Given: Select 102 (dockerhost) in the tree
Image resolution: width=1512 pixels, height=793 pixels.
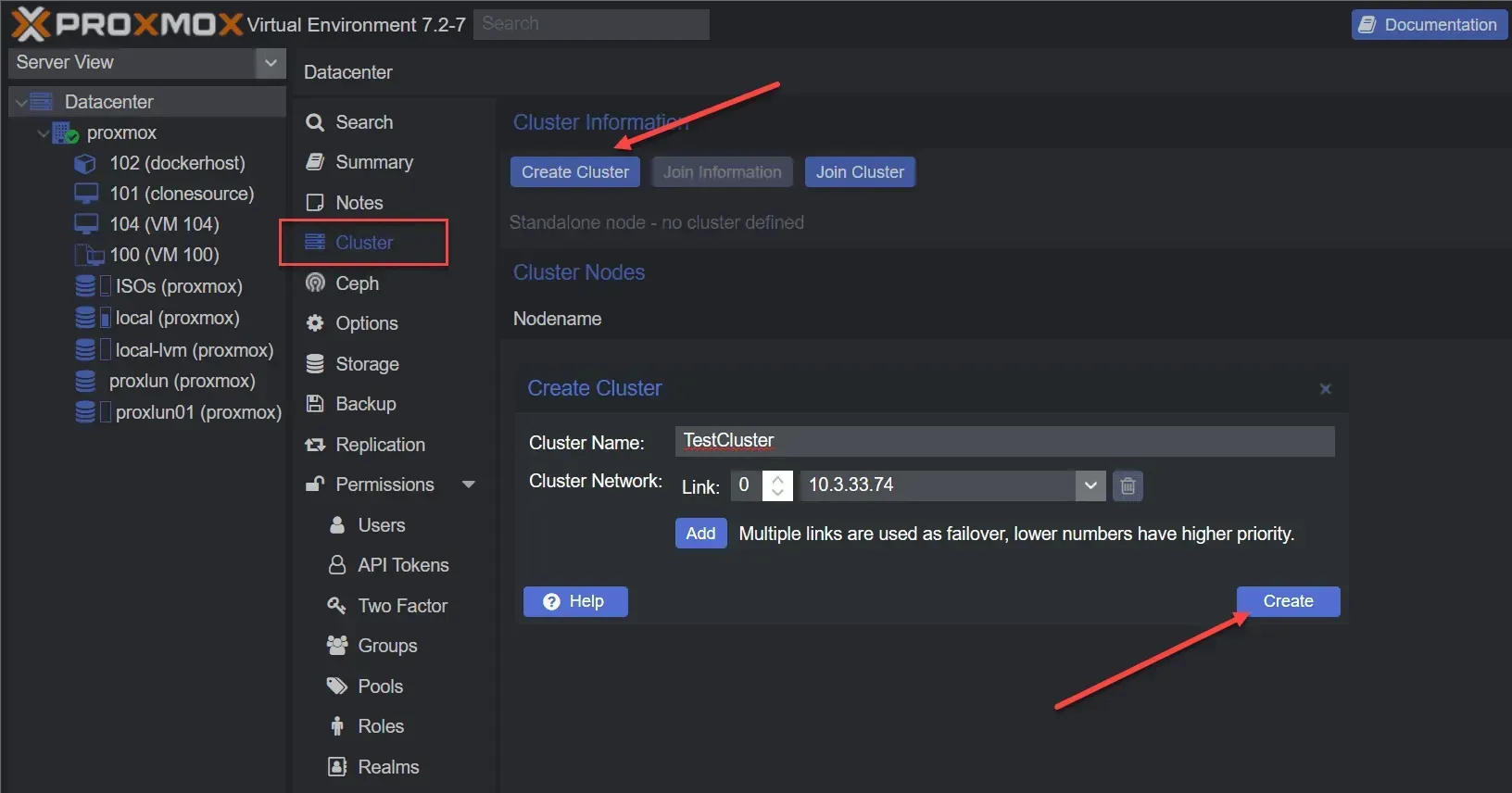Looking at the screenshot, I should pos(177,164).
